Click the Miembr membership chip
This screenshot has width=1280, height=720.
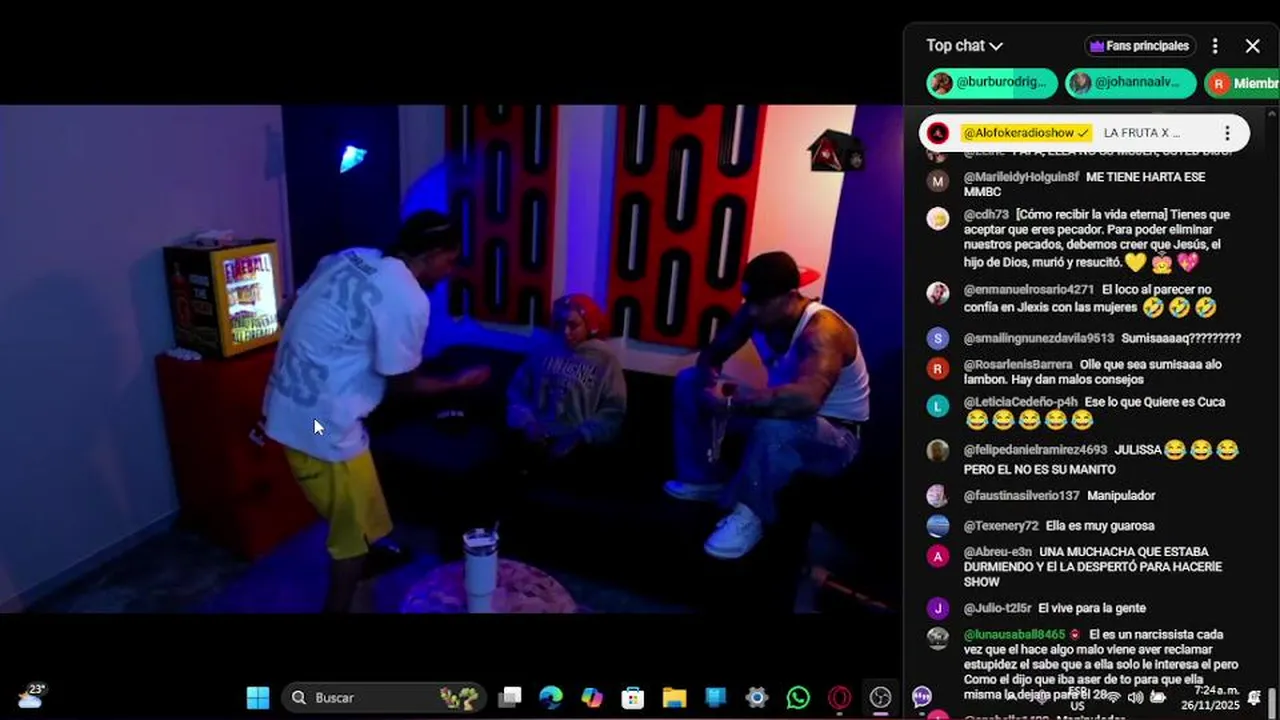click(1242, 83)
